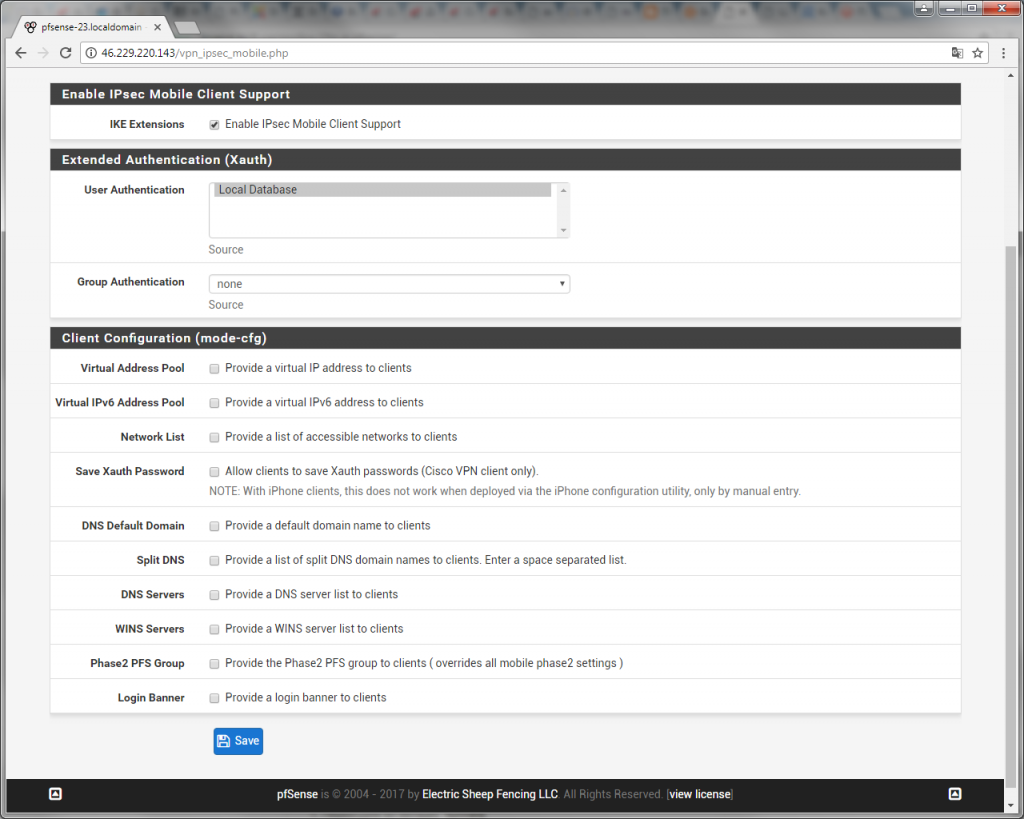Click the User Authentication list down arrow

[x=563, y=231]
